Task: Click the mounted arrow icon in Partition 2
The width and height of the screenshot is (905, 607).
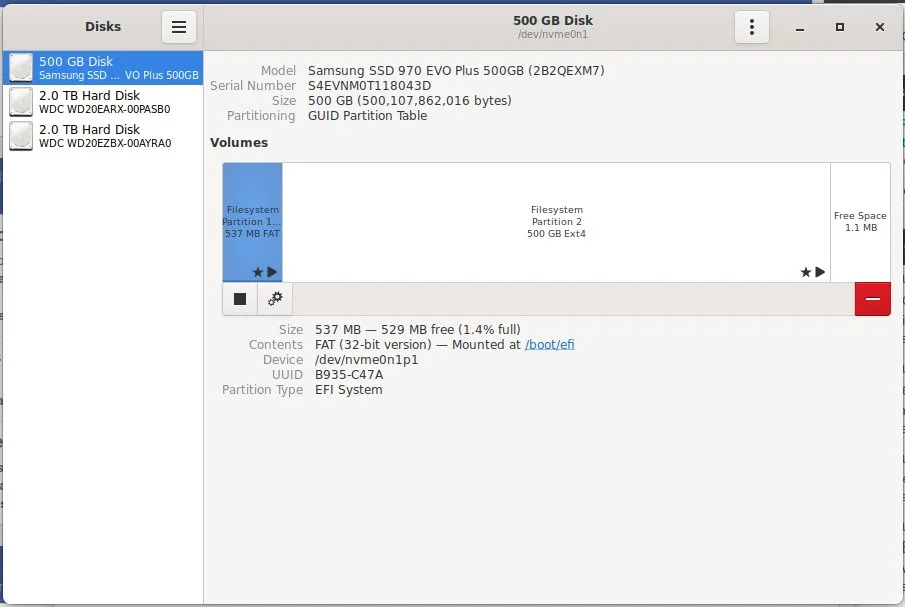Action: (820, 272)
